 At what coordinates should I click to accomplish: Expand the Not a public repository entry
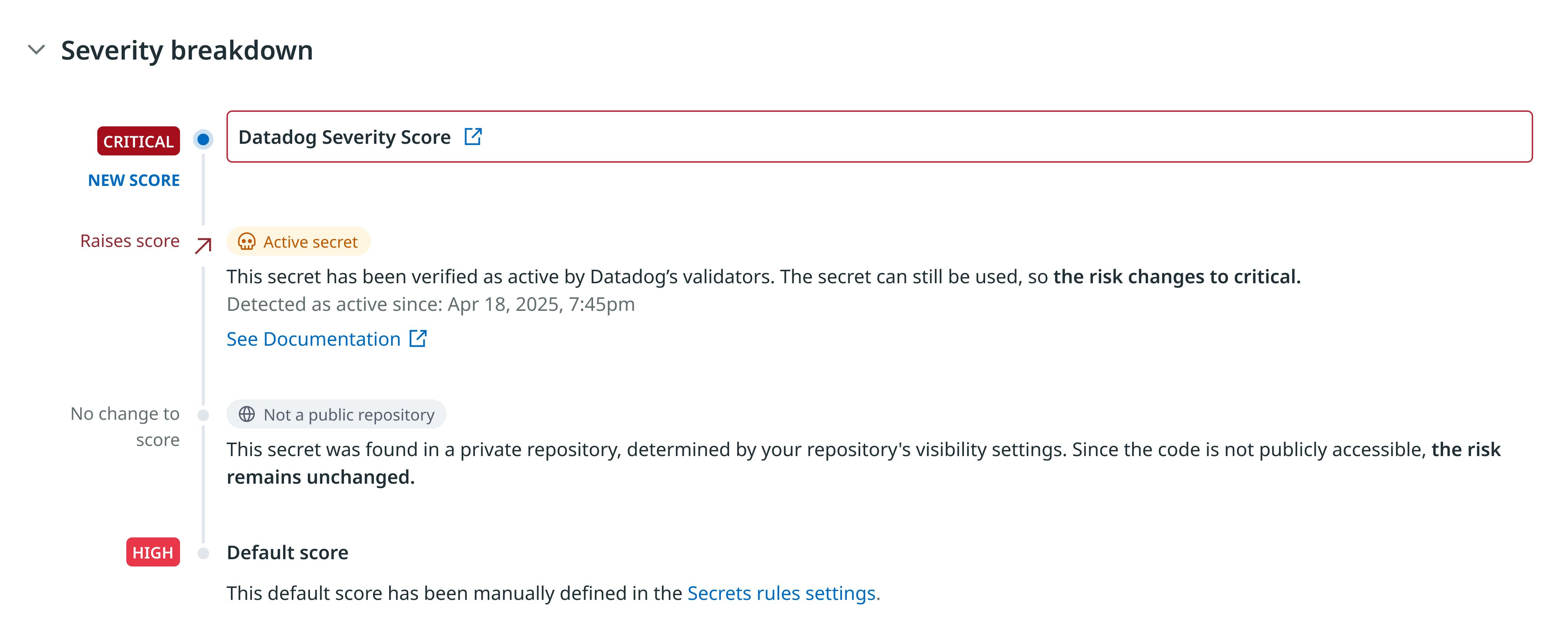pos(336,414)
